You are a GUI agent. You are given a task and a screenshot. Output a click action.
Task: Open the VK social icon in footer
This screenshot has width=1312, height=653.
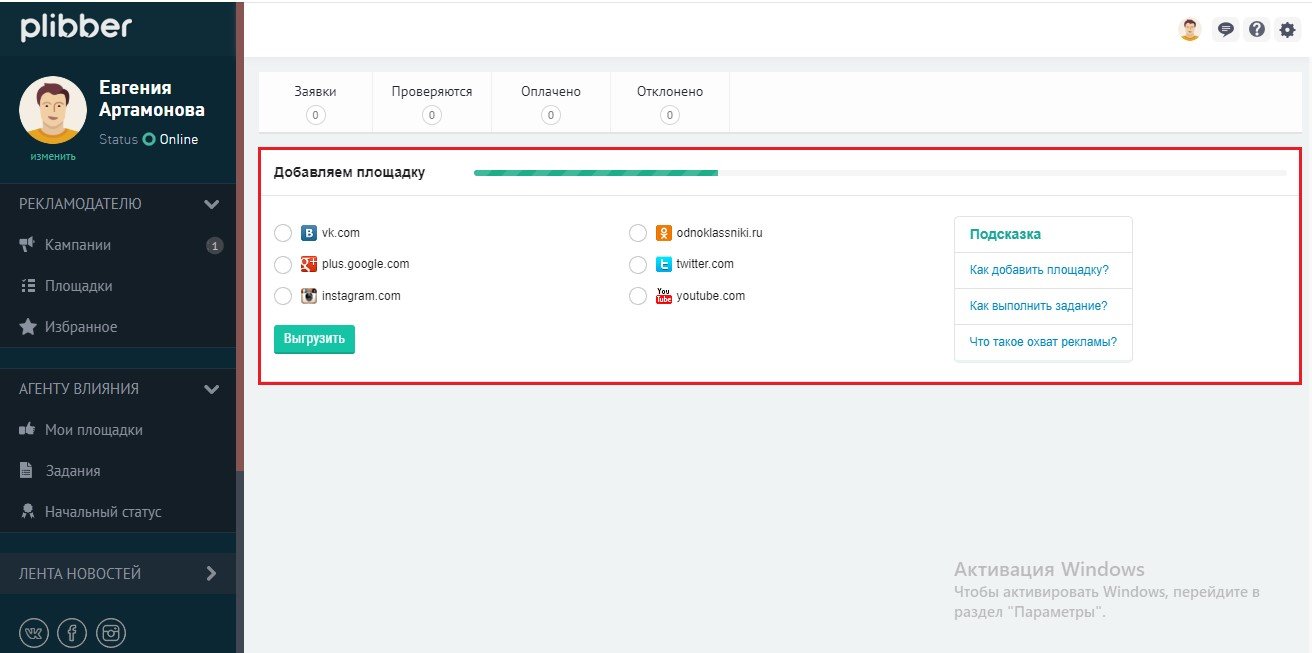click(34, 632)
